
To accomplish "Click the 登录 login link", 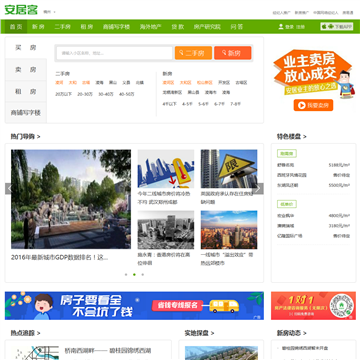I will 289,27.
